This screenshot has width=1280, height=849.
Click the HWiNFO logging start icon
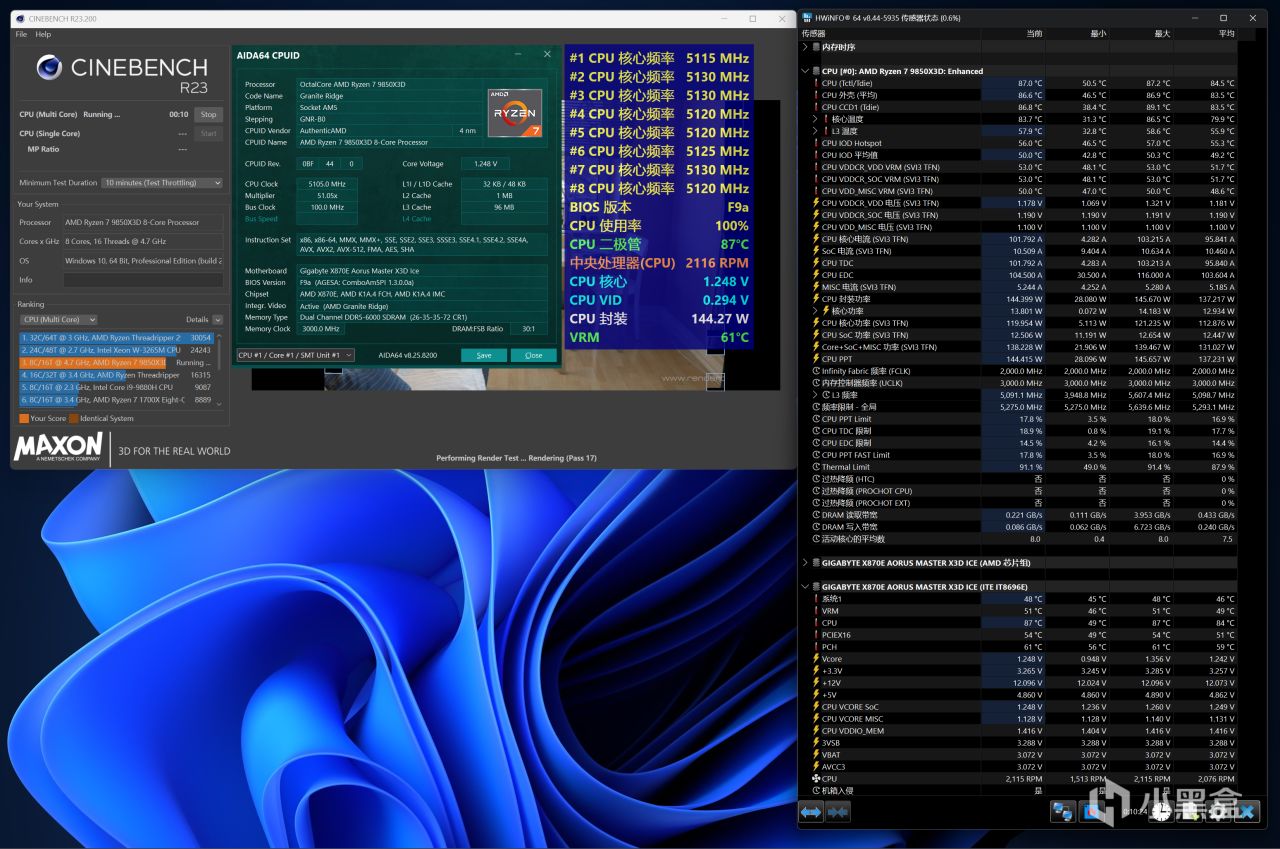(x=1190, y=812)
